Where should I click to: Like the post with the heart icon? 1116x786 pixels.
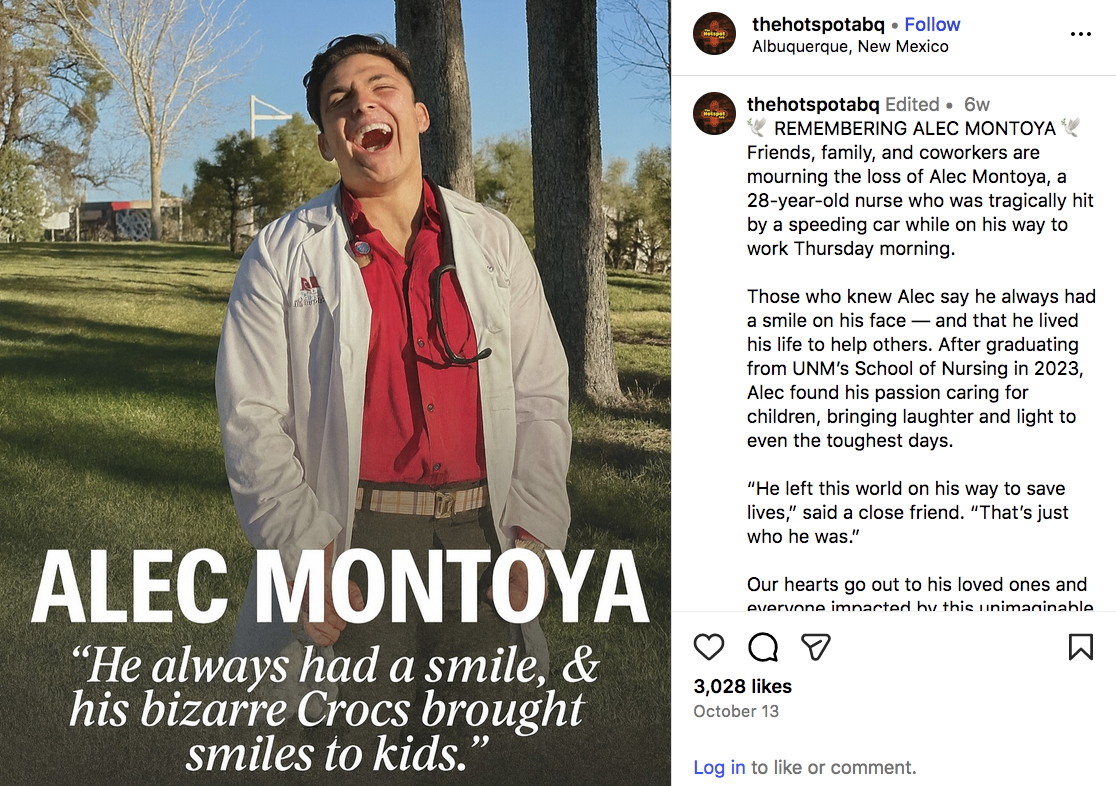(709, 647)
